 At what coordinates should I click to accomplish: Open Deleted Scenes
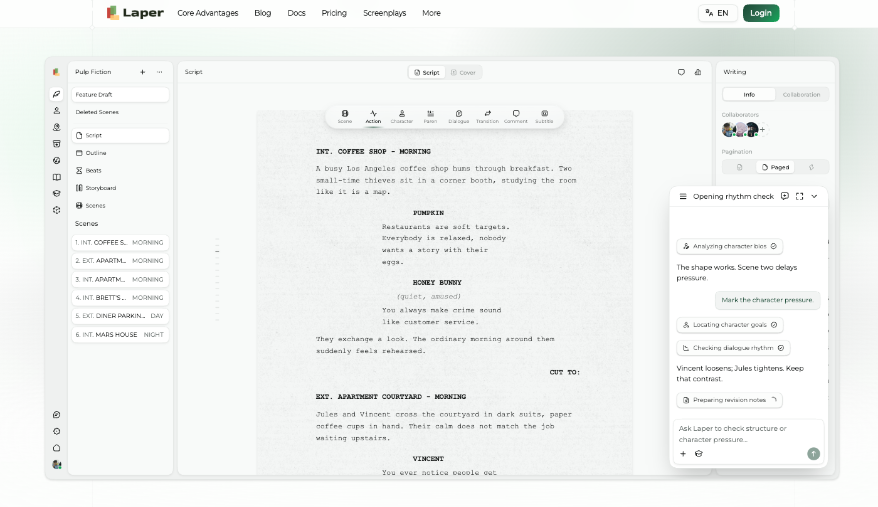[120, 112]
